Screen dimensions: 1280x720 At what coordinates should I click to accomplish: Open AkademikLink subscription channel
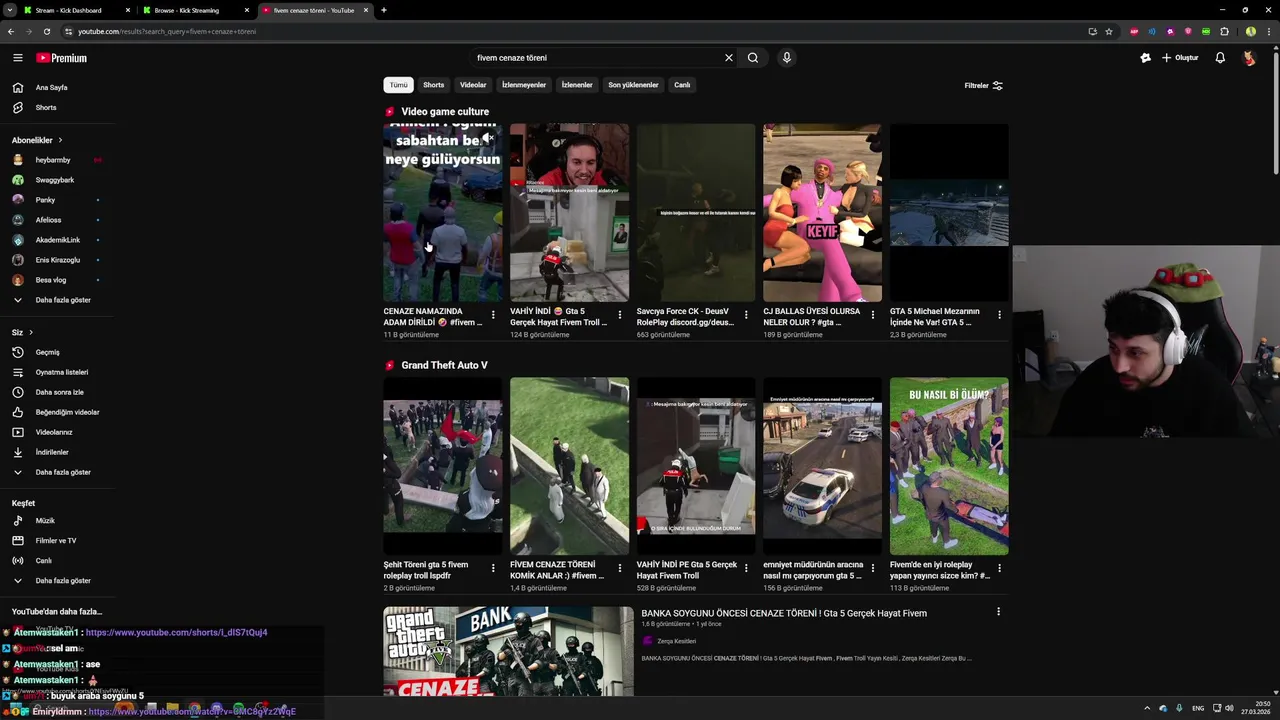[58, 240]
